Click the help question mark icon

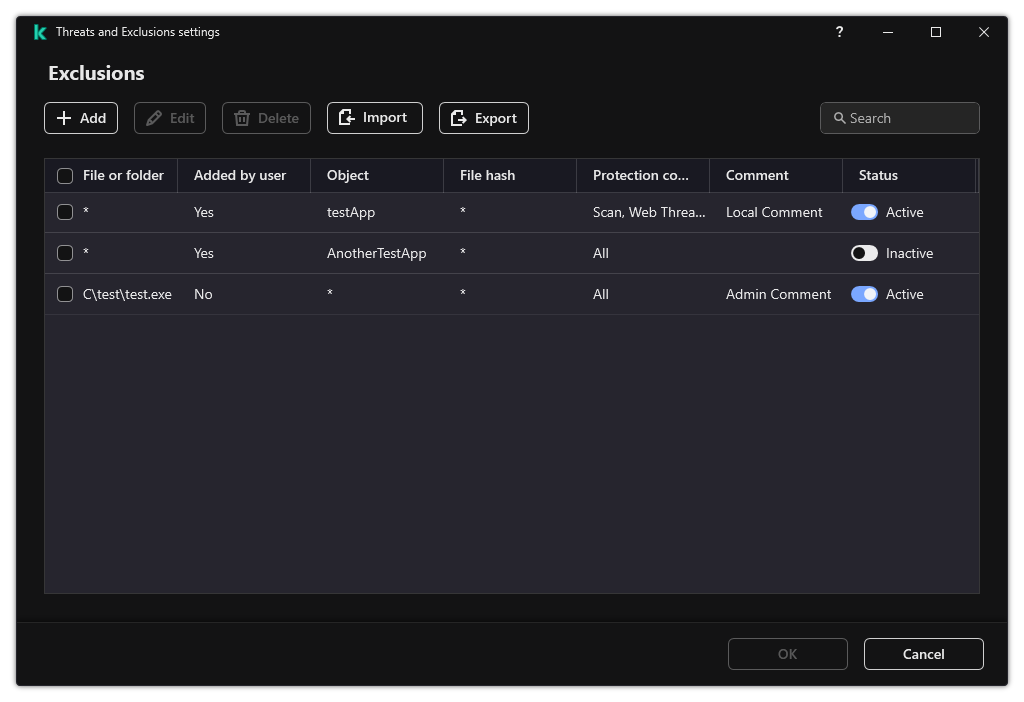pyautogui.click(x=839, y=32)
